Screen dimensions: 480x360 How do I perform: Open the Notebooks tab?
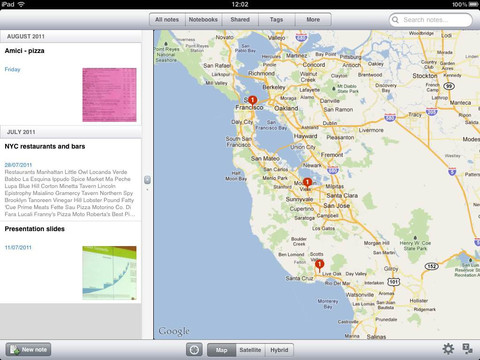tap(203, 20)
